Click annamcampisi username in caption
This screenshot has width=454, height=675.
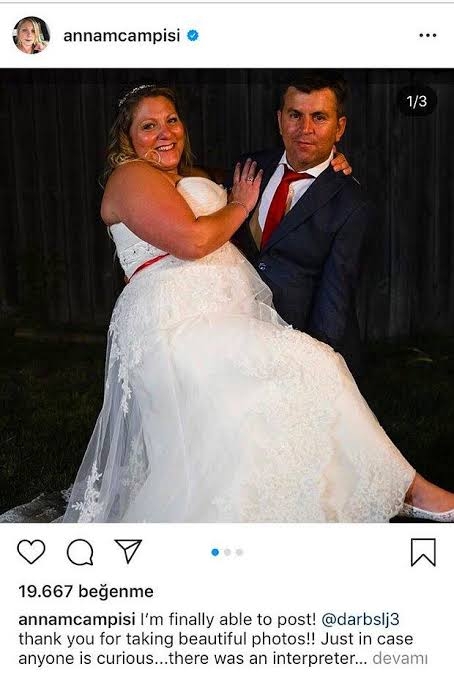pyautogui.click(x=77, y=620)
